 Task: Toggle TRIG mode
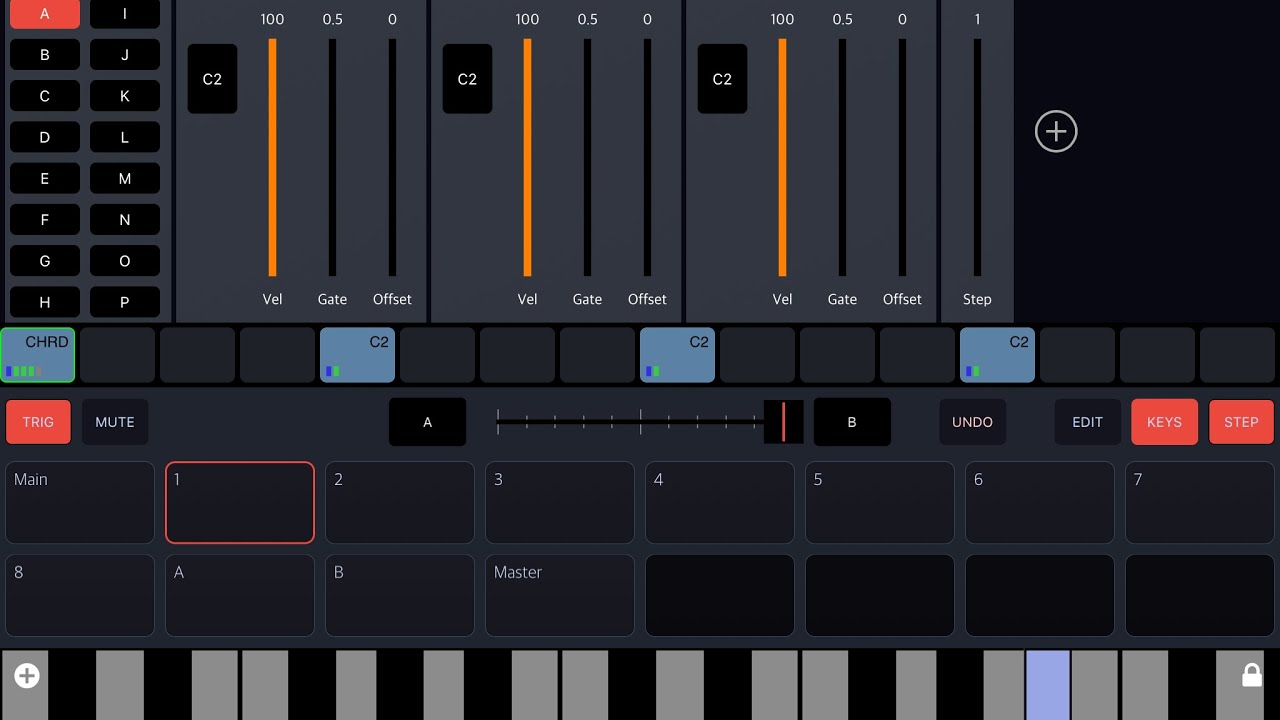(x=38, y=422)
